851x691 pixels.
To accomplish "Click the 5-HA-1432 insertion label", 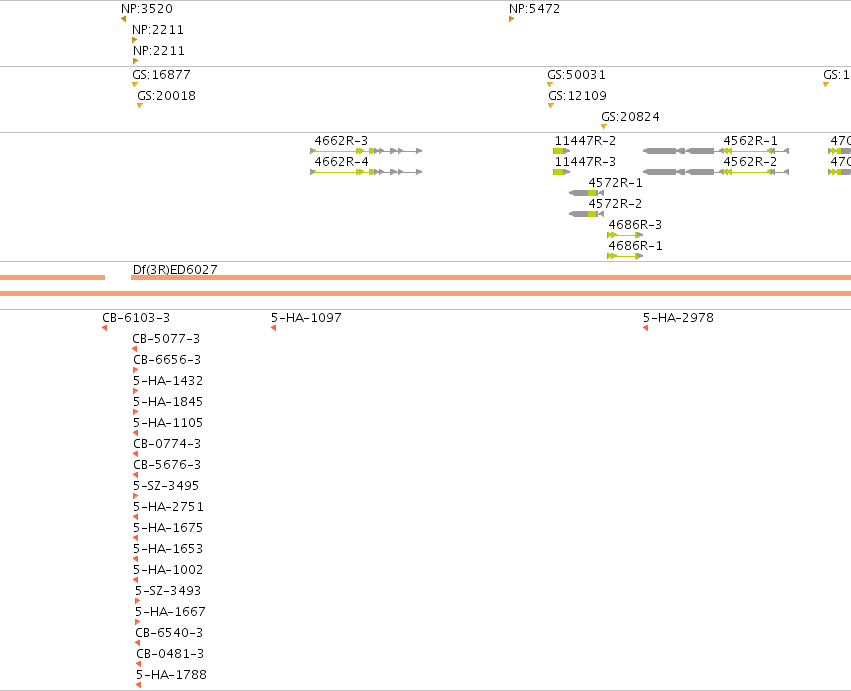I will pos(168,381).
